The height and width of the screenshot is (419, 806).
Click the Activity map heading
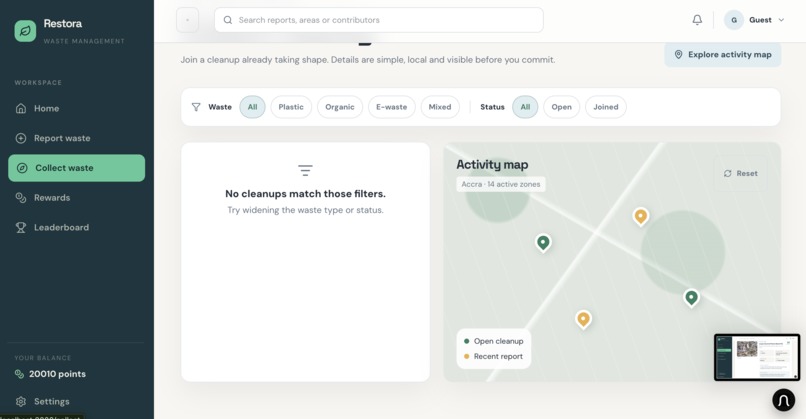(492, 165)
